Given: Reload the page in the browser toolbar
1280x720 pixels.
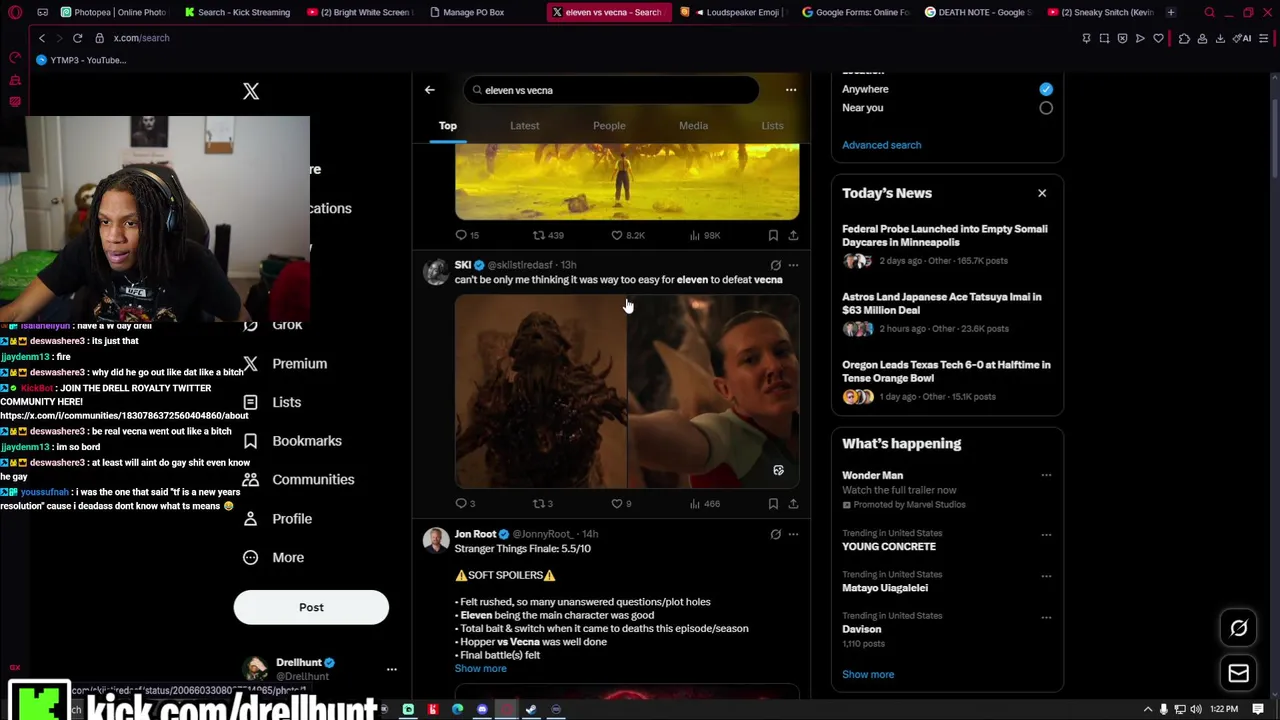Looking at the screenshot, I should 77,38.
